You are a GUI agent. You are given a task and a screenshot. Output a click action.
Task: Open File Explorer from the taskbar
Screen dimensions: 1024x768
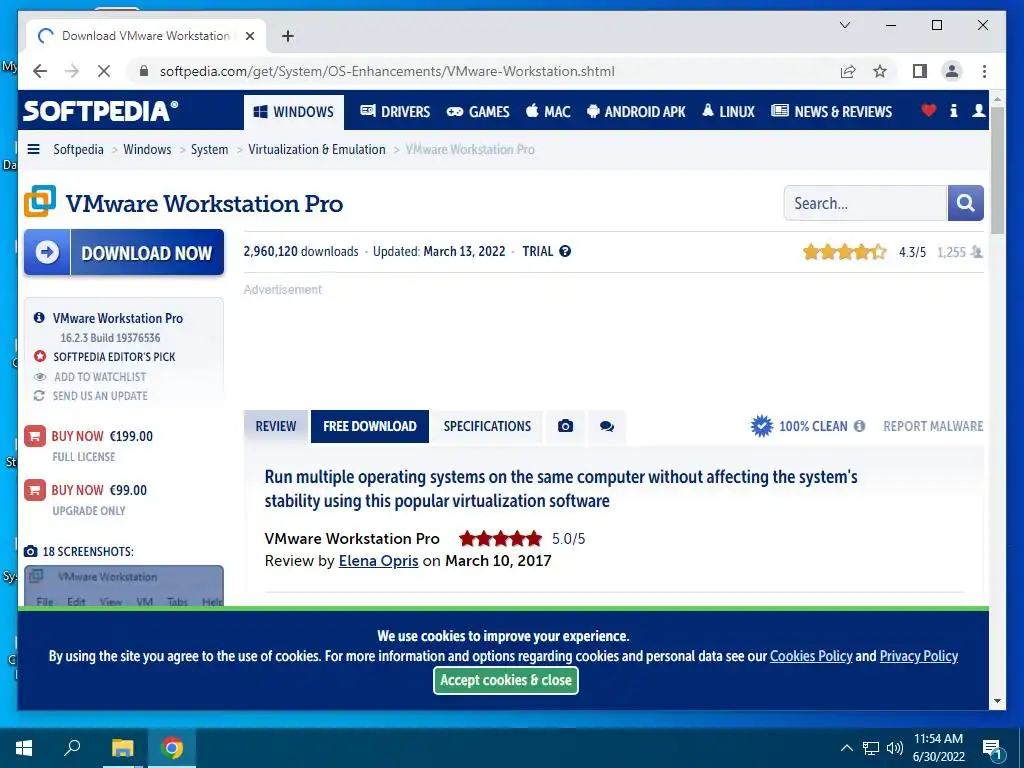122,748
